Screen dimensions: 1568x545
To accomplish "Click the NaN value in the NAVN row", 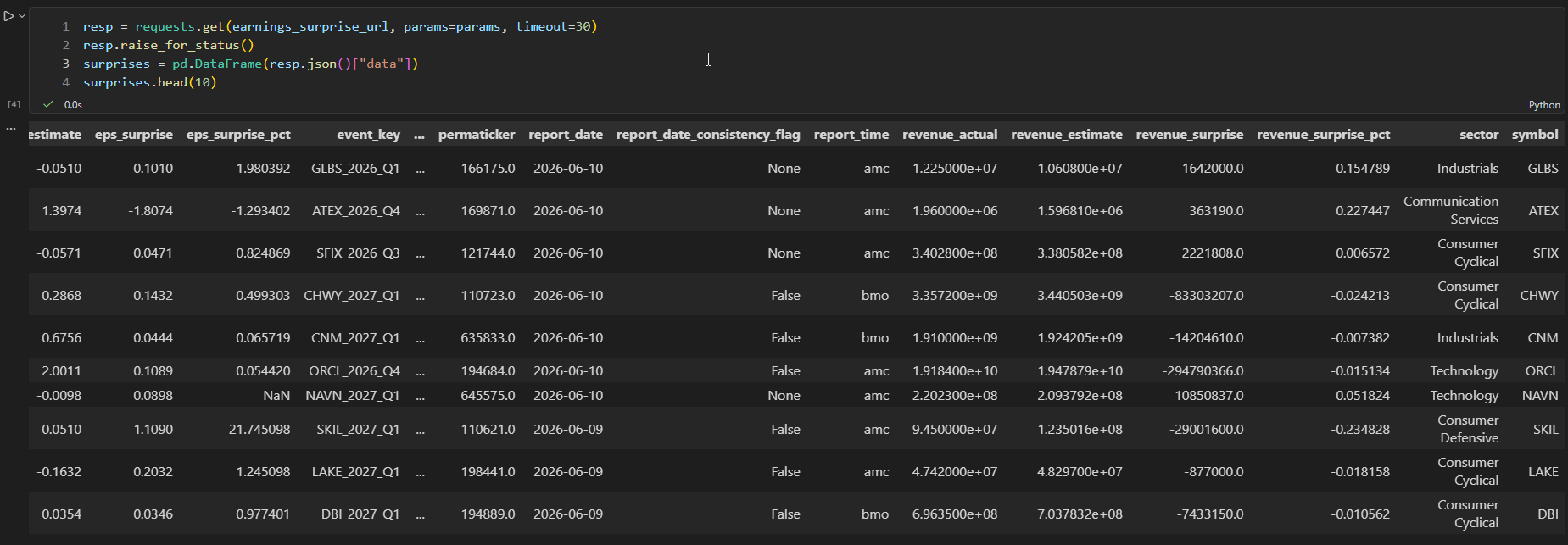I will pyautogui.click(x=276, y=396).
